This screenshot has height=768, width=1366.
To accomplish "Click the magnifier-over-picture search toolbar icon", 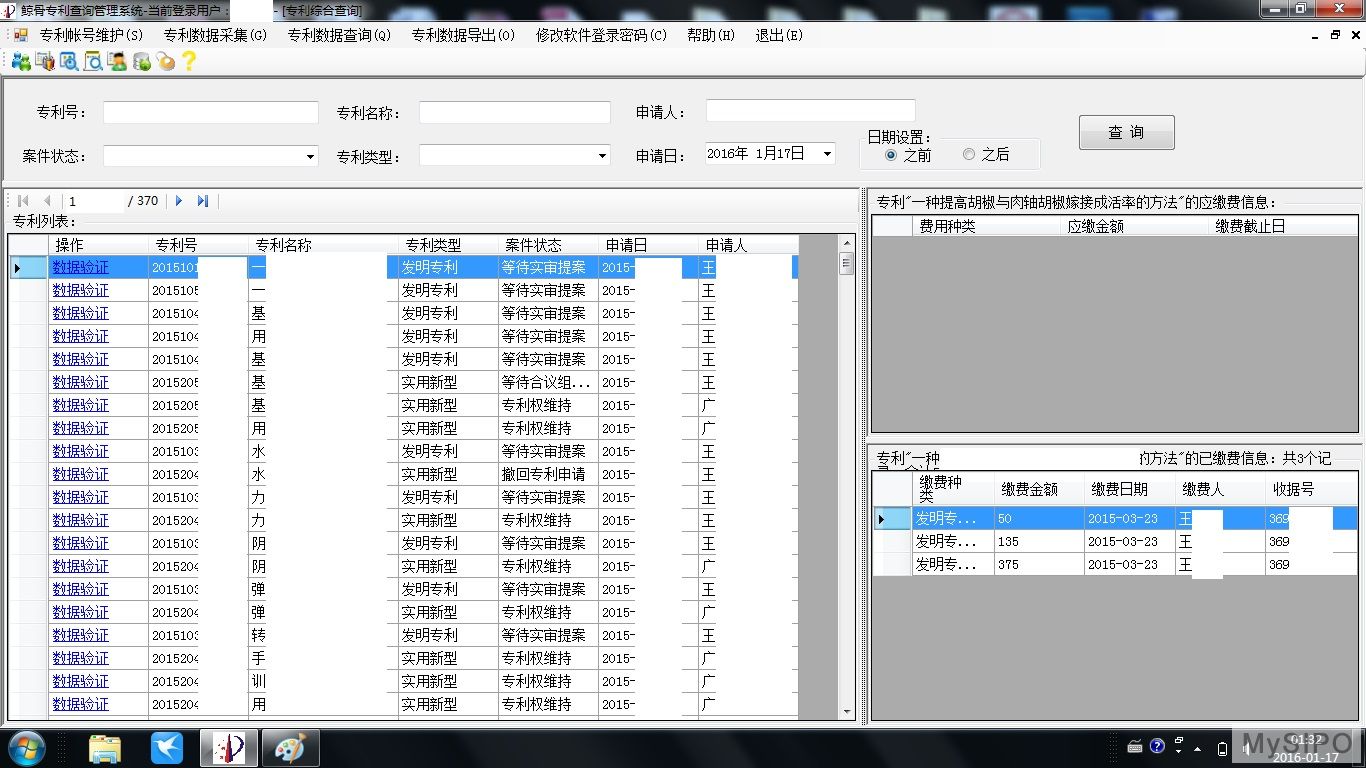I will (69, 62).
